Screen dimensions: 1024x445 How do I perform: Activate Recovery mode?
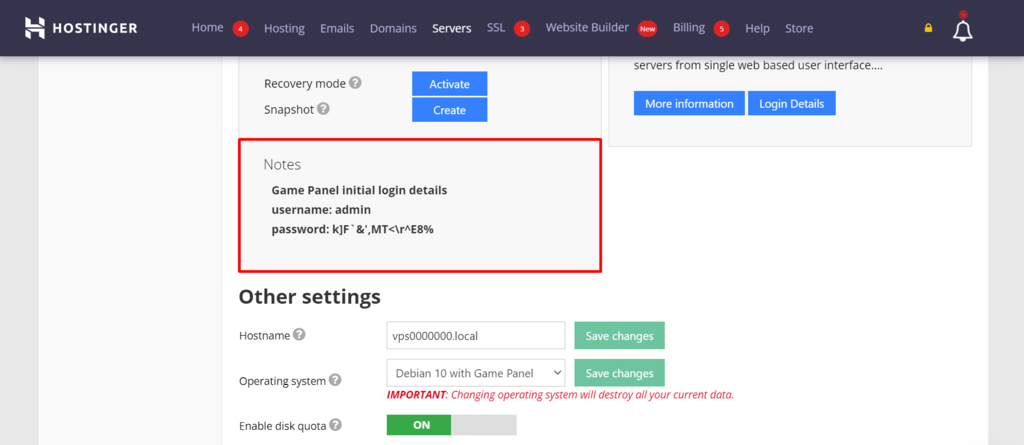[x=449, y=84]
